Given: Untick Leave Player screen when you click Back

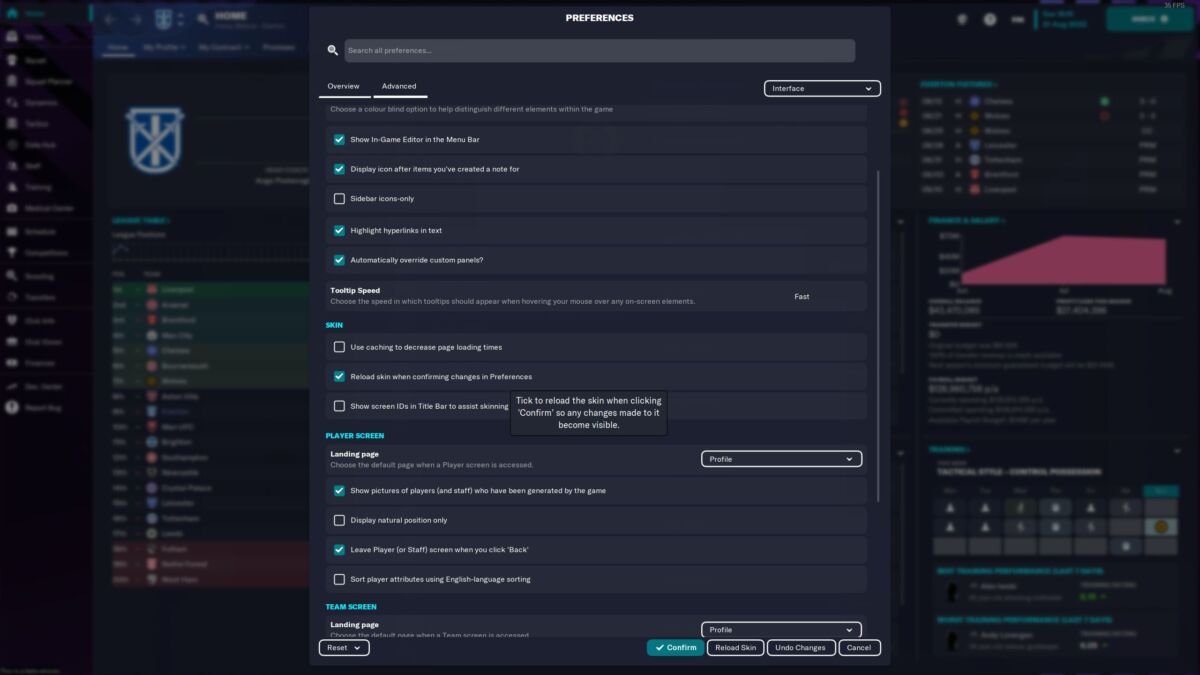Looking at the screenshot, I should pos(339,550).
